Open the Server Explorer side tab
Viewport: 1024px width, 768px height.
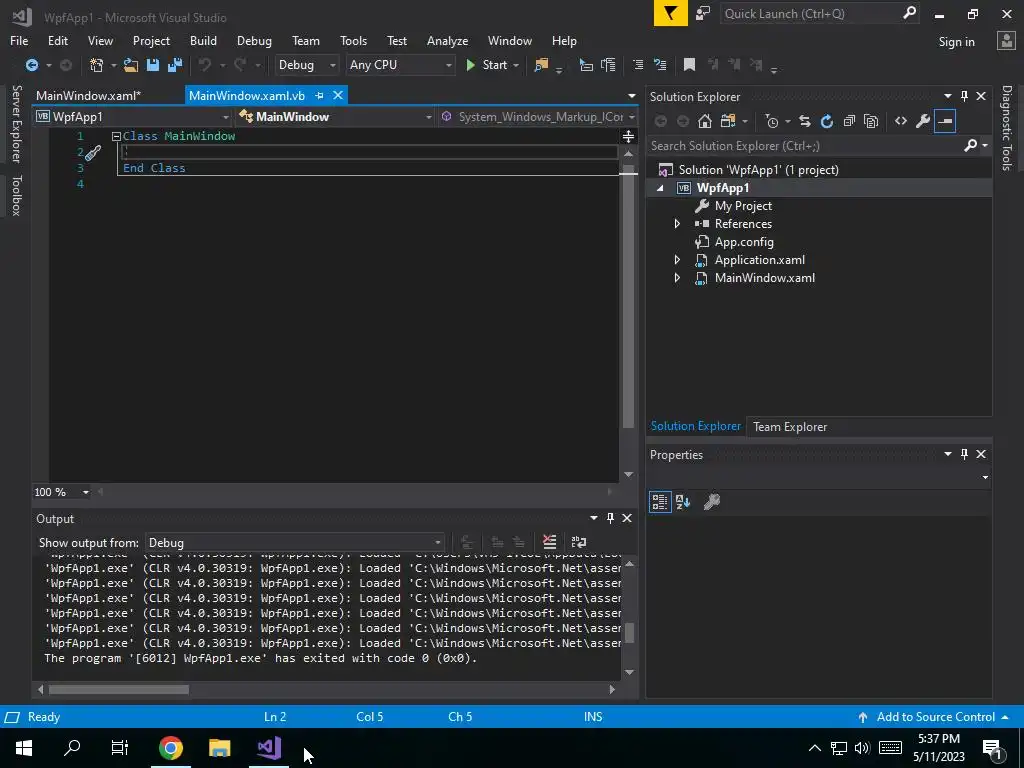(x=16, y=123)
